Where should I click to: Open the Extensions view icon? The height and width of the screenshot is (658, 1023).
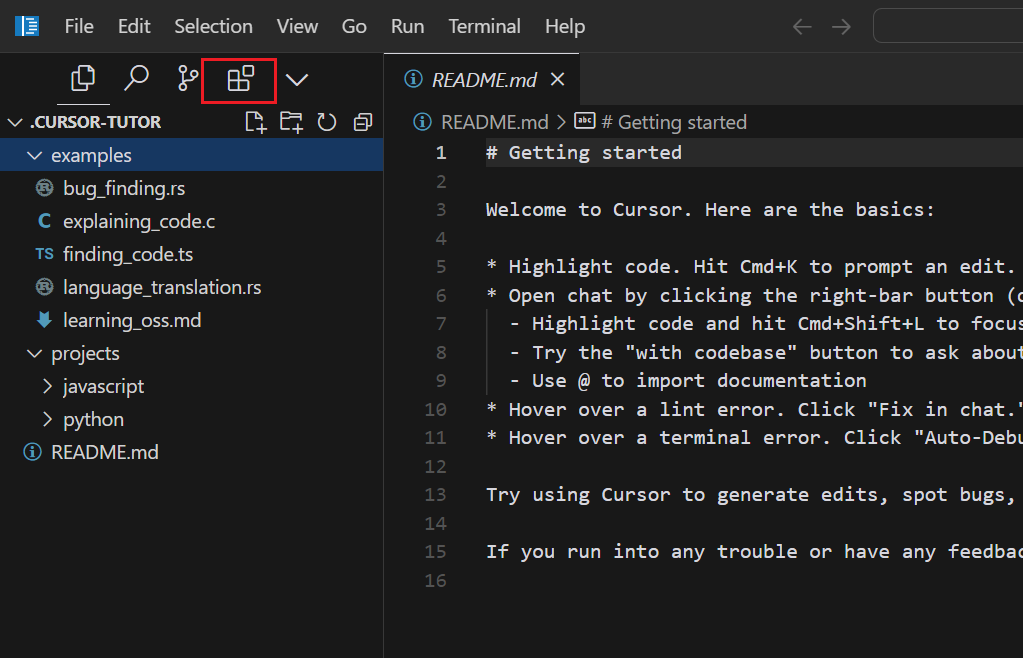[240, 80]
